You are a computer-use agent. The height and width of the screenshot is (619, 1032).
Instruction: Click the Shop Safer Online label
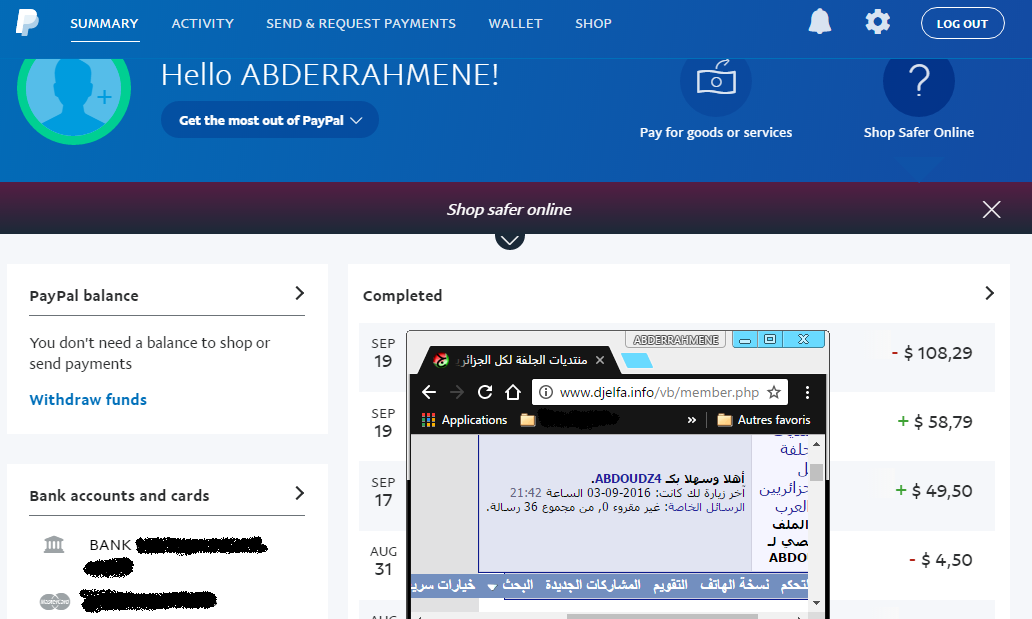[x=919, y=132]
